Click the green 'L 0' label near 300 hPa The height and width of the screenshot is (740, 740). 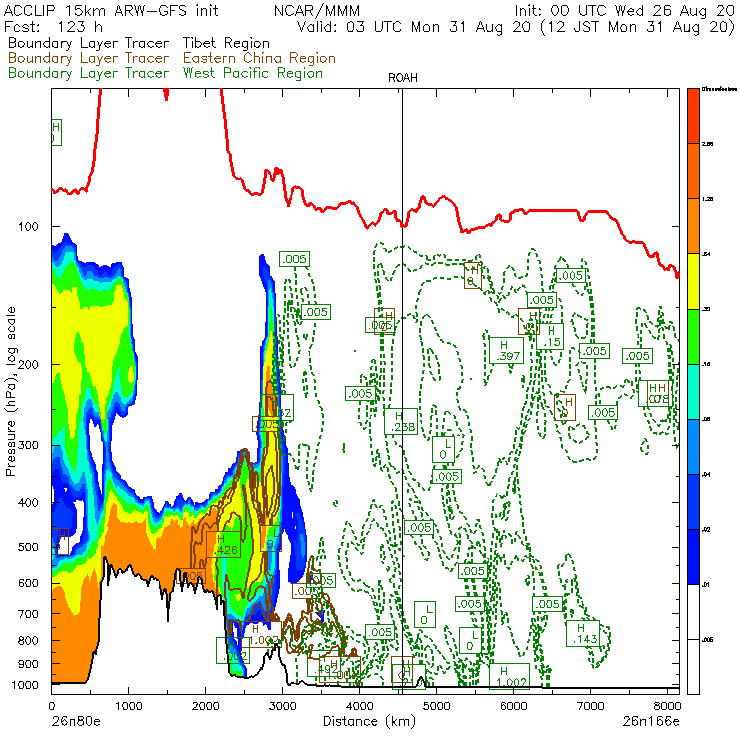coord(444,449)
